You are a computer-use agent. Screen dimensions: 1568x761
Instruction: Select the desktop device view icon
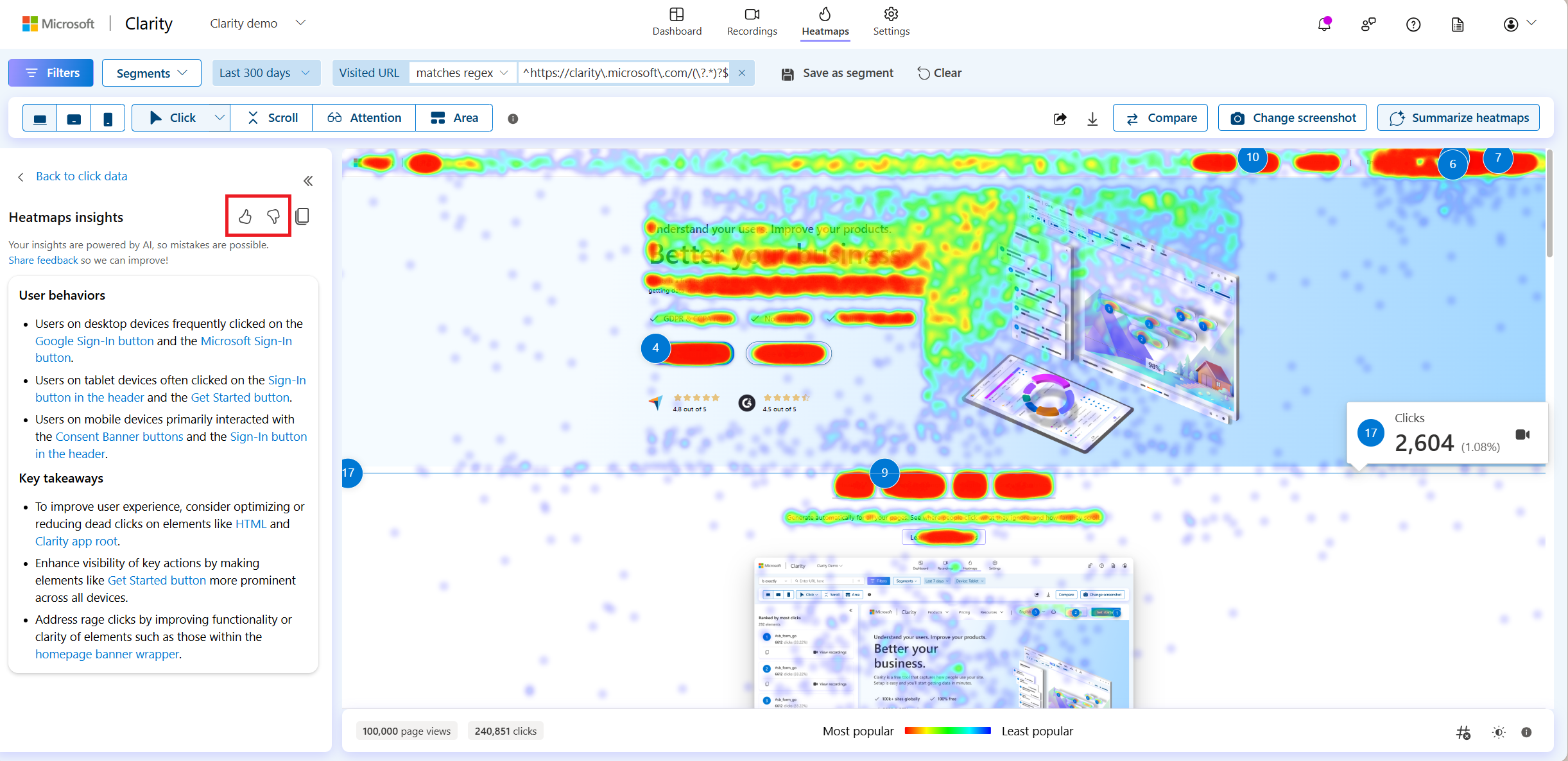pyautogui.click(x=40, y=119)
